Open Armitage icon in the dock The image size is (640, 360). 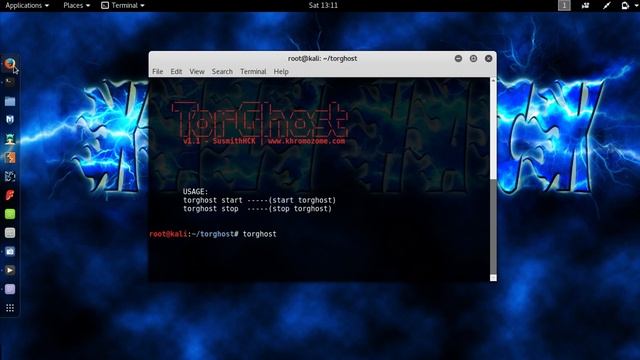pyautogui.click(x=10, y=139)
